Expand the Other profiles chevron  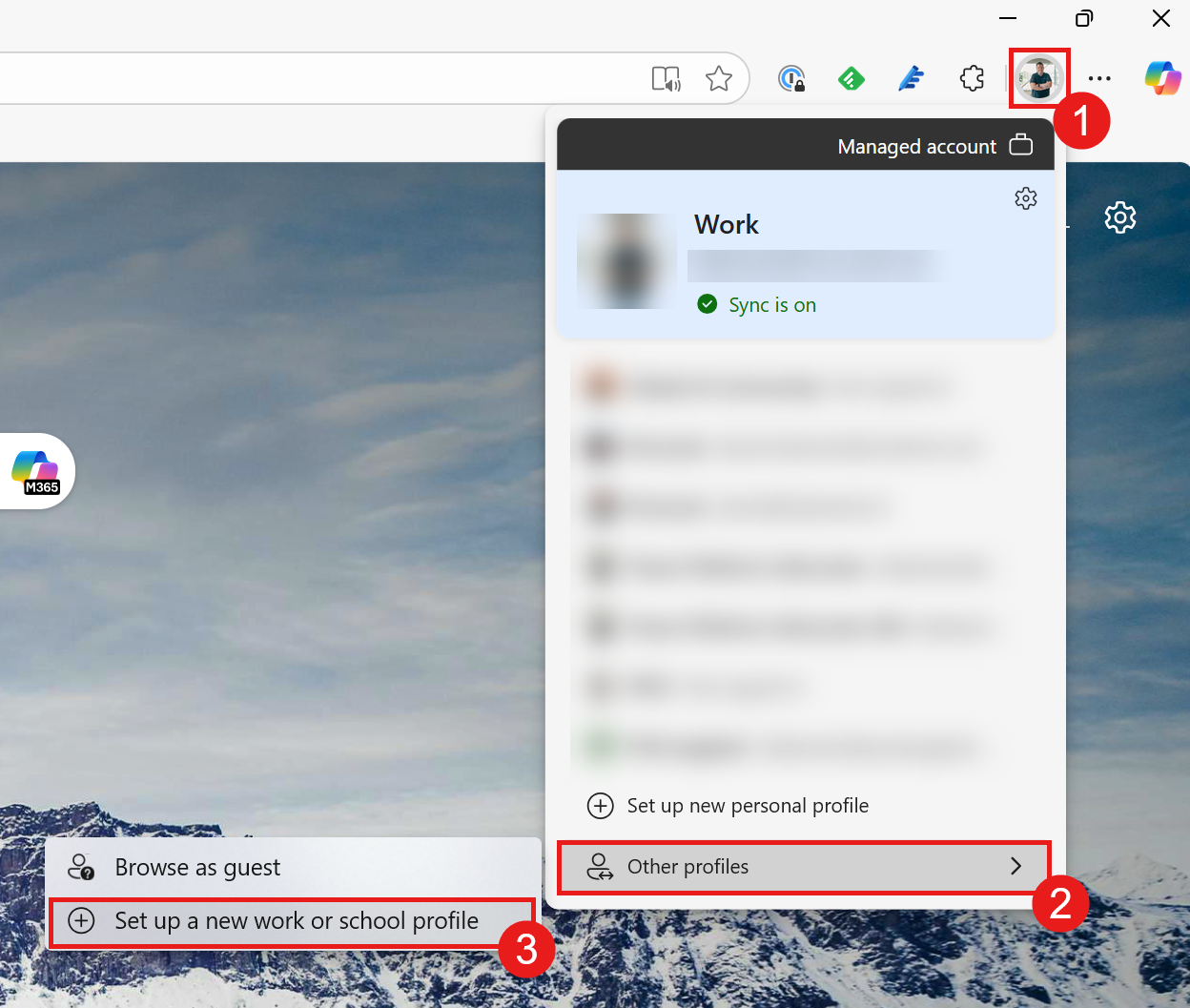1016,867
